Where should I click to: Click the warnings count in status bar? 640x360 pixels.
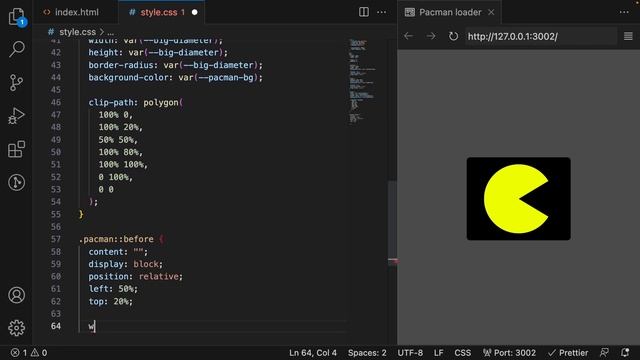pyautogui.click(x=39, y=353)
